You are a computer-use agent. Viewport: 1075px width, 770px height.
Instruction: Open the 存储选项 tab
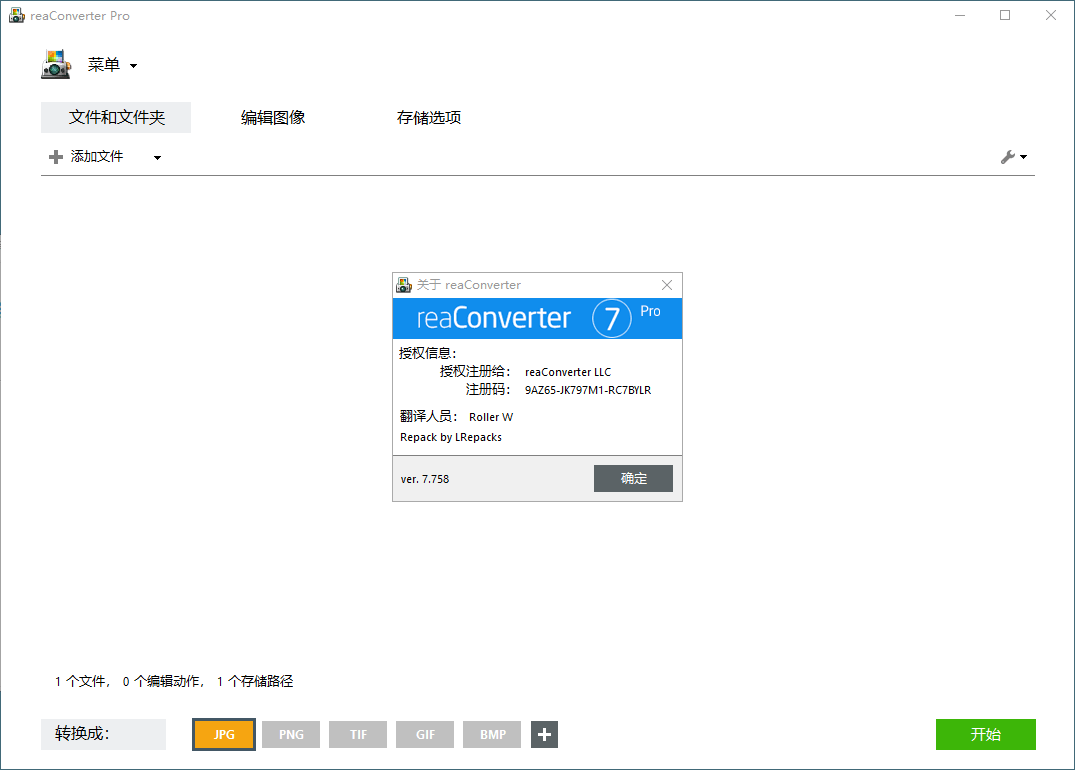(x=428, y=117)
